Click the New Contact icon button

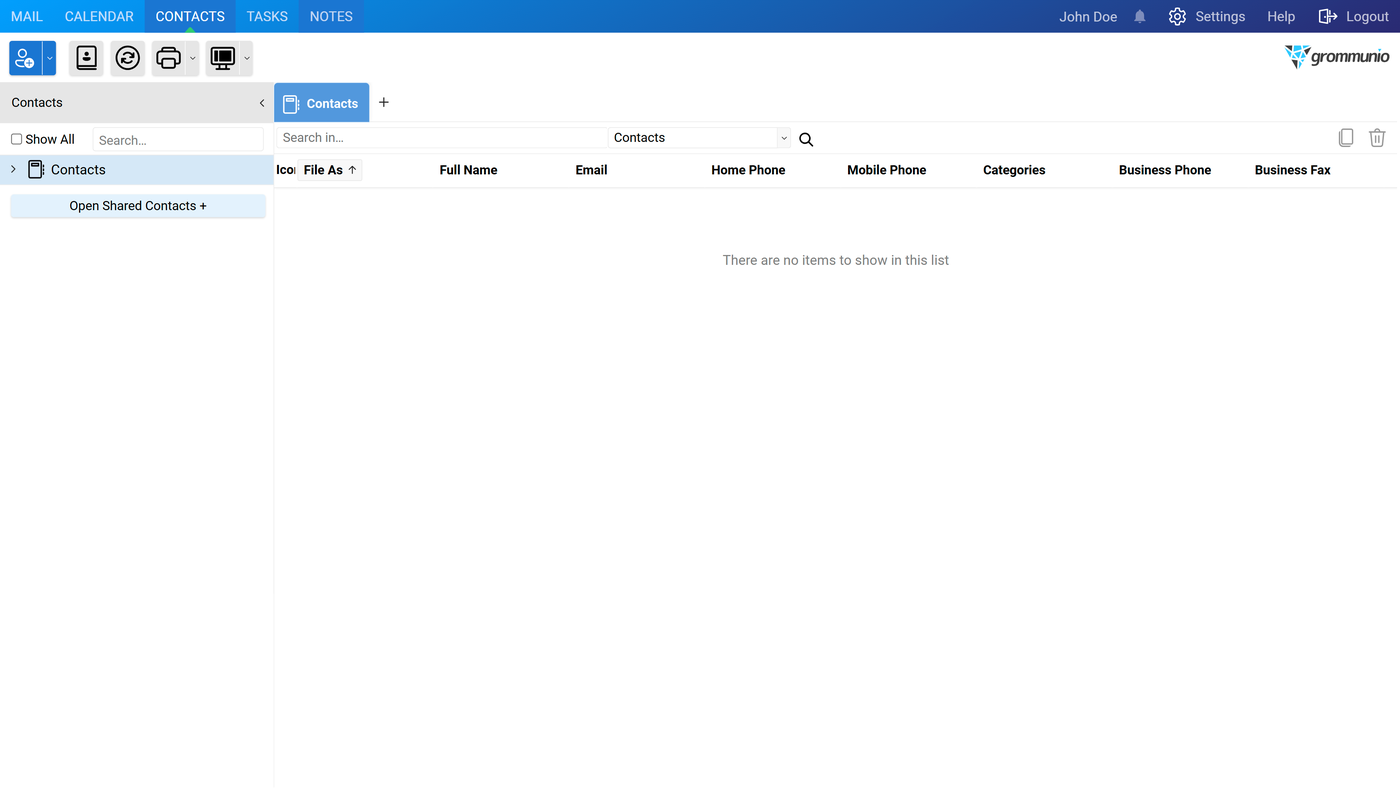(x=25, y=59)
